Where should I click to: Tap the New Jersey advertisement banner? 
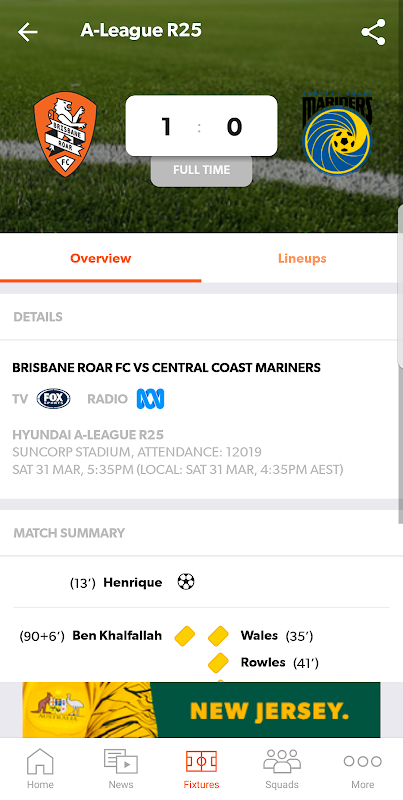202,710
